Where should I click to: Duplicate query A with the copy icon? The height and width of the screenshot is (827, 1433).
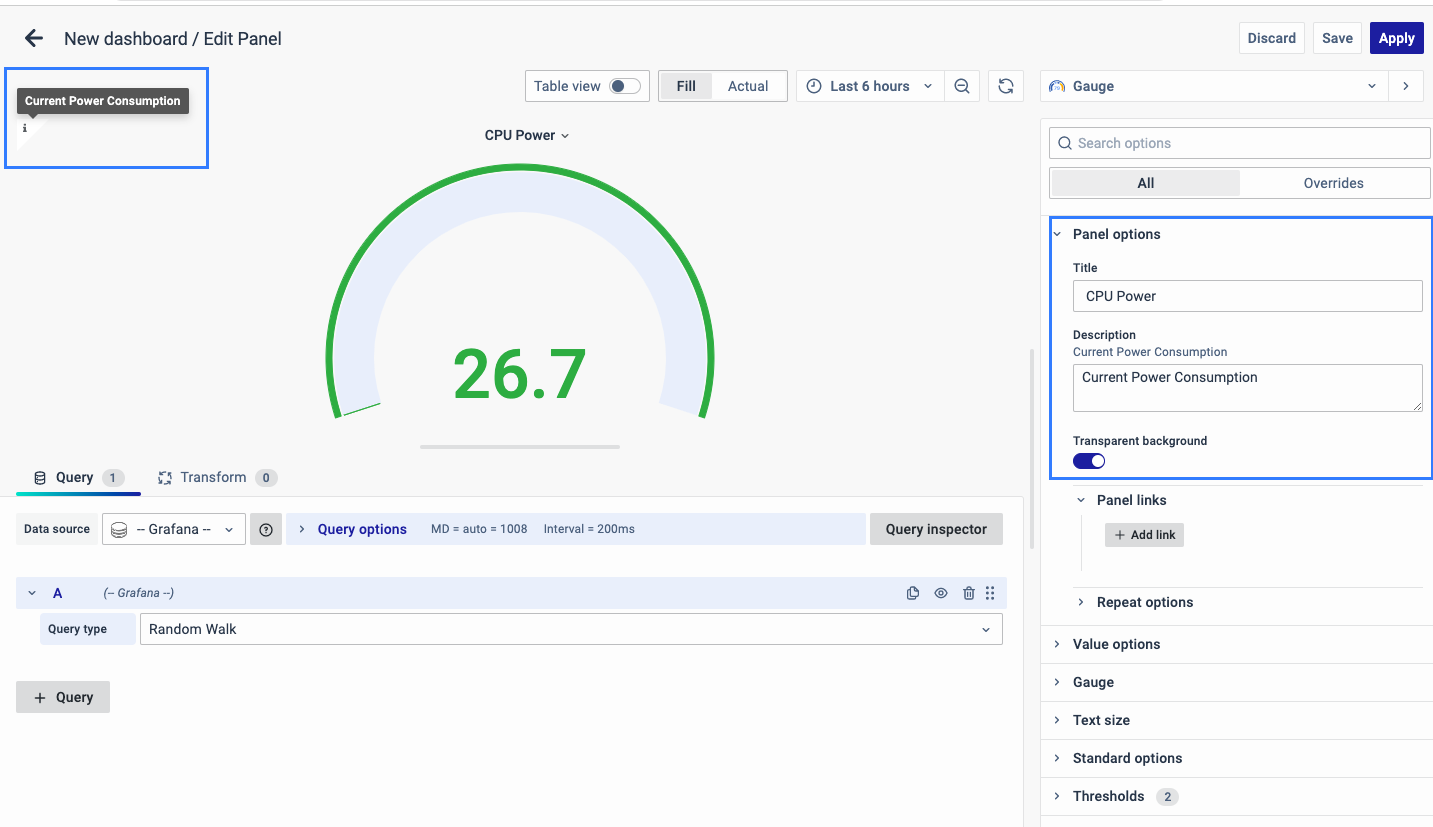coord(913,593)
